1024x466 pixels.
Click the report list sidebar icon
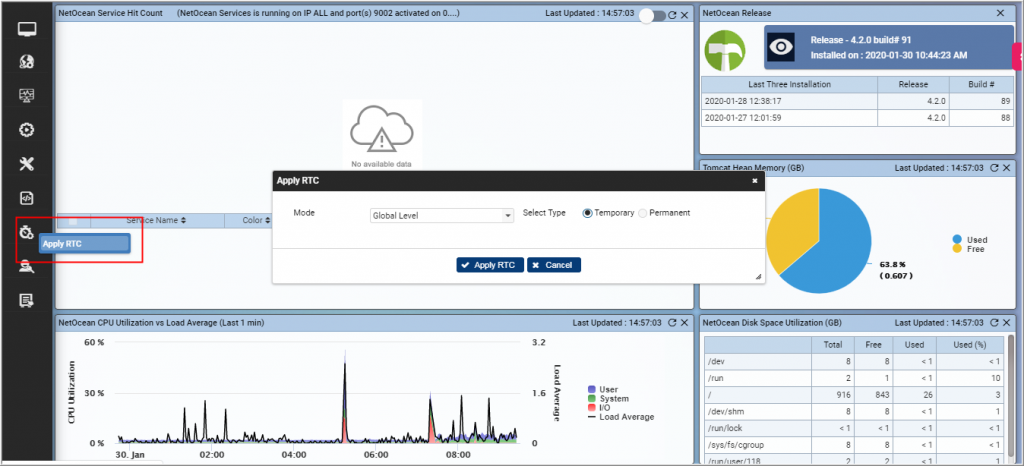tap(27, 300)
